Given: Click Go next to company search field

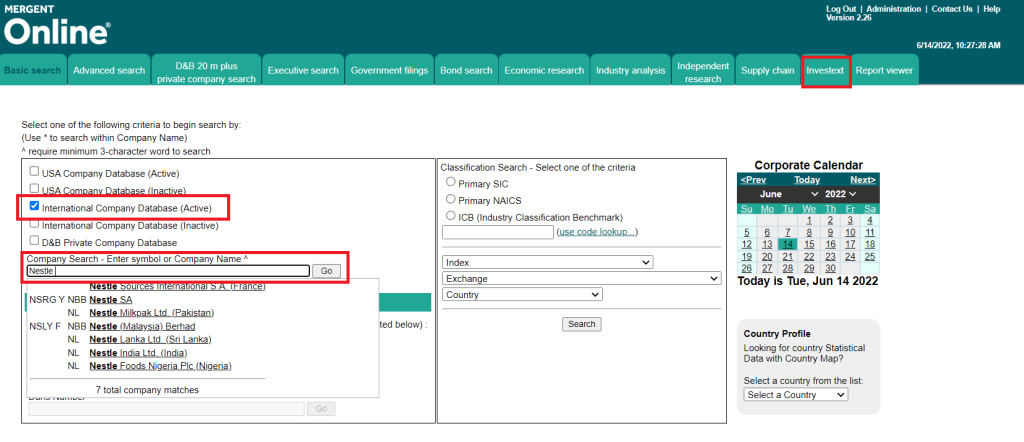Looking at the screenshot, I should [x=326, y=271].
